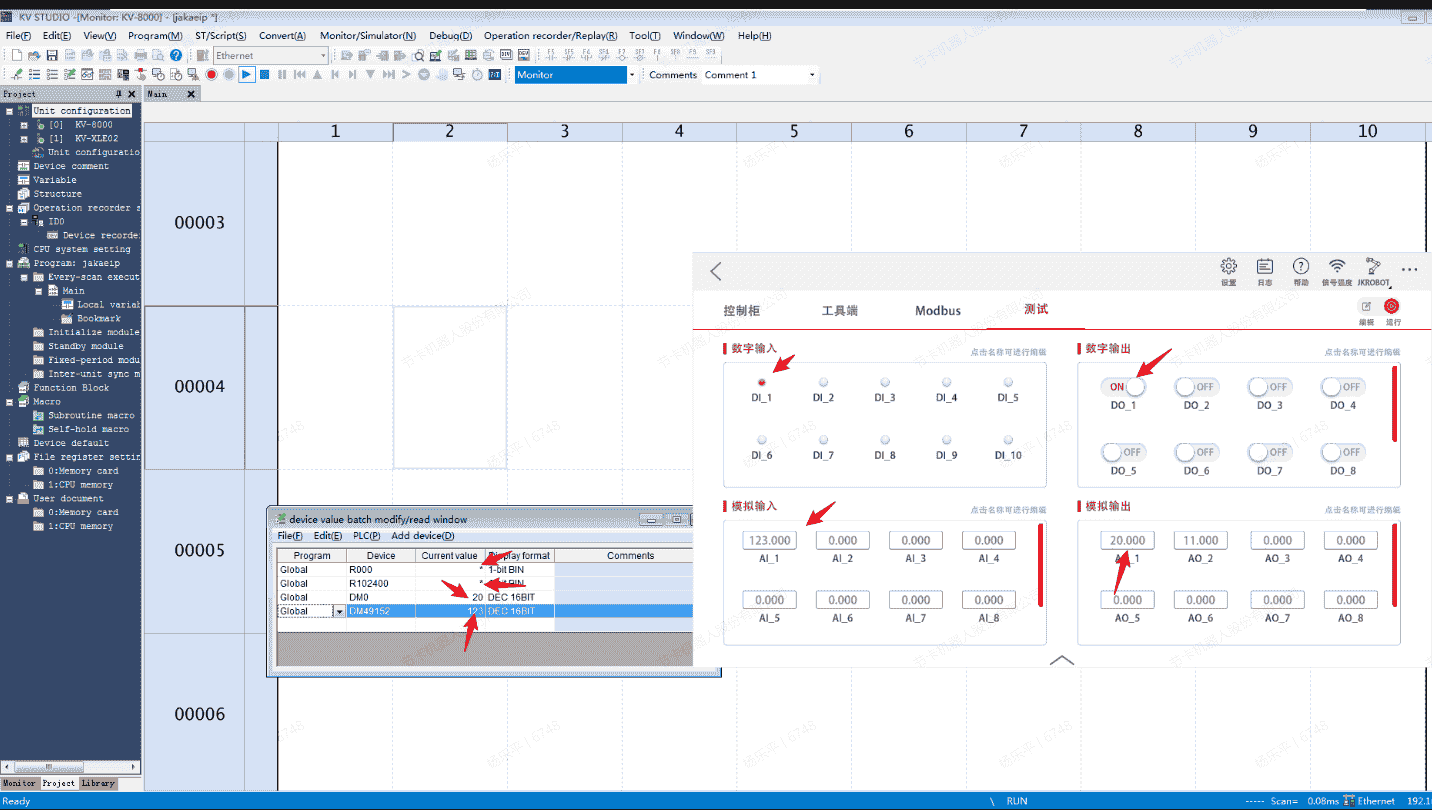Click the Save floppy disk icon

pyautogui.click(x=52, y=56)
